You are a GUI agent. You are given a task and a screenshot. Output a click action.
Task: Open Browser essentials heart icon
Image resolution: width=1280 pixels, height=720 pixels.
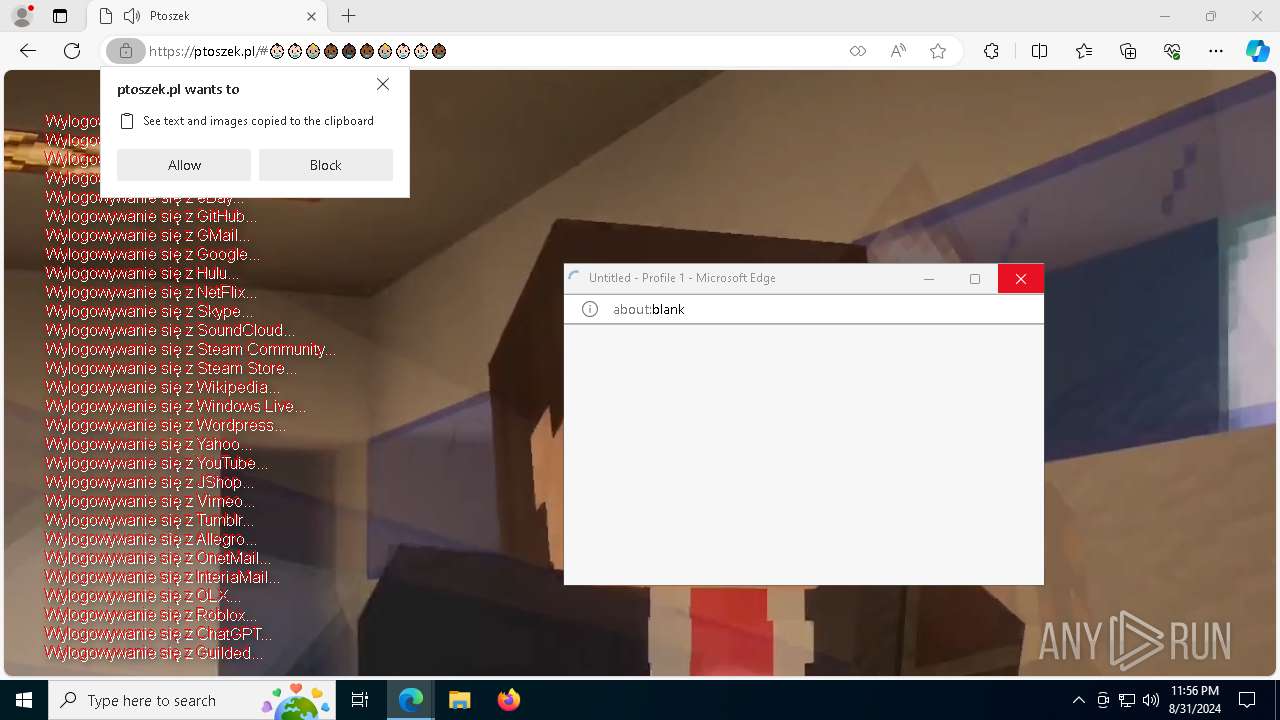pyautogui.click(x=1172, y=51)
